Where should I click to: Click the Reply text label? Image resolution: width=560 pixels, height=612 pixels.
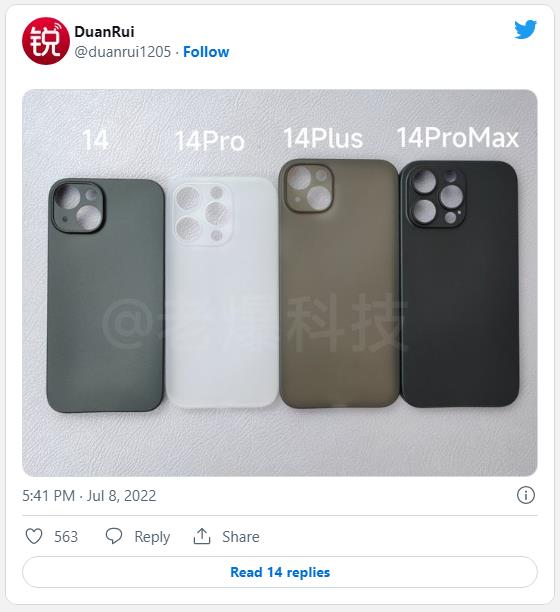152,537
